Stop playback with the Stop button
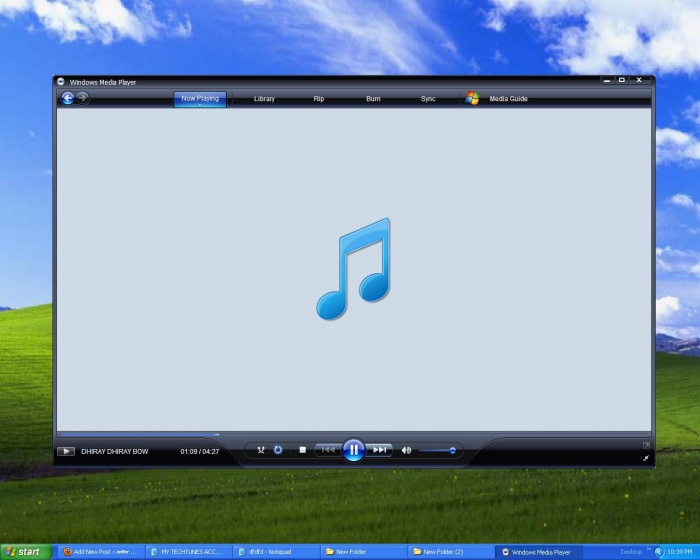This screenshot has width=700, height=560. click(x=303, y=450)
